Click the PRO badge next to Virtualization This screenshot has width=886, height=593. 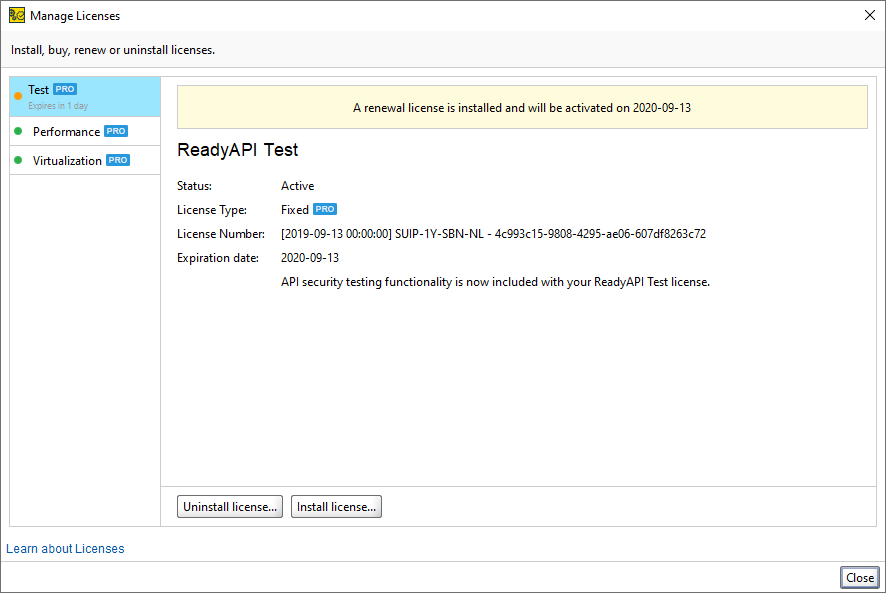(x=118, y=160)
